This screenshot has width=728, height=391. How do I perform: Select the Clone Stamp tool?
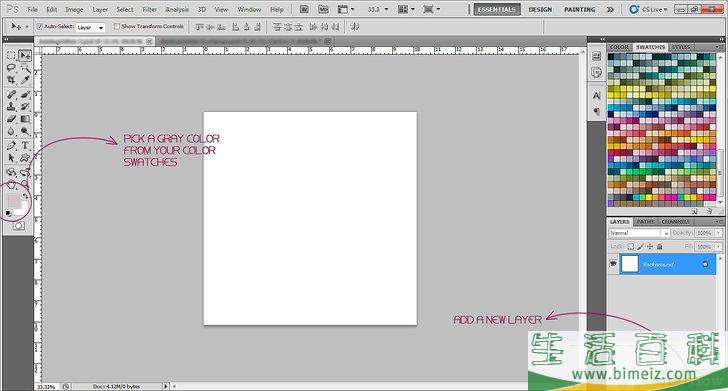(x=11, y=106)
